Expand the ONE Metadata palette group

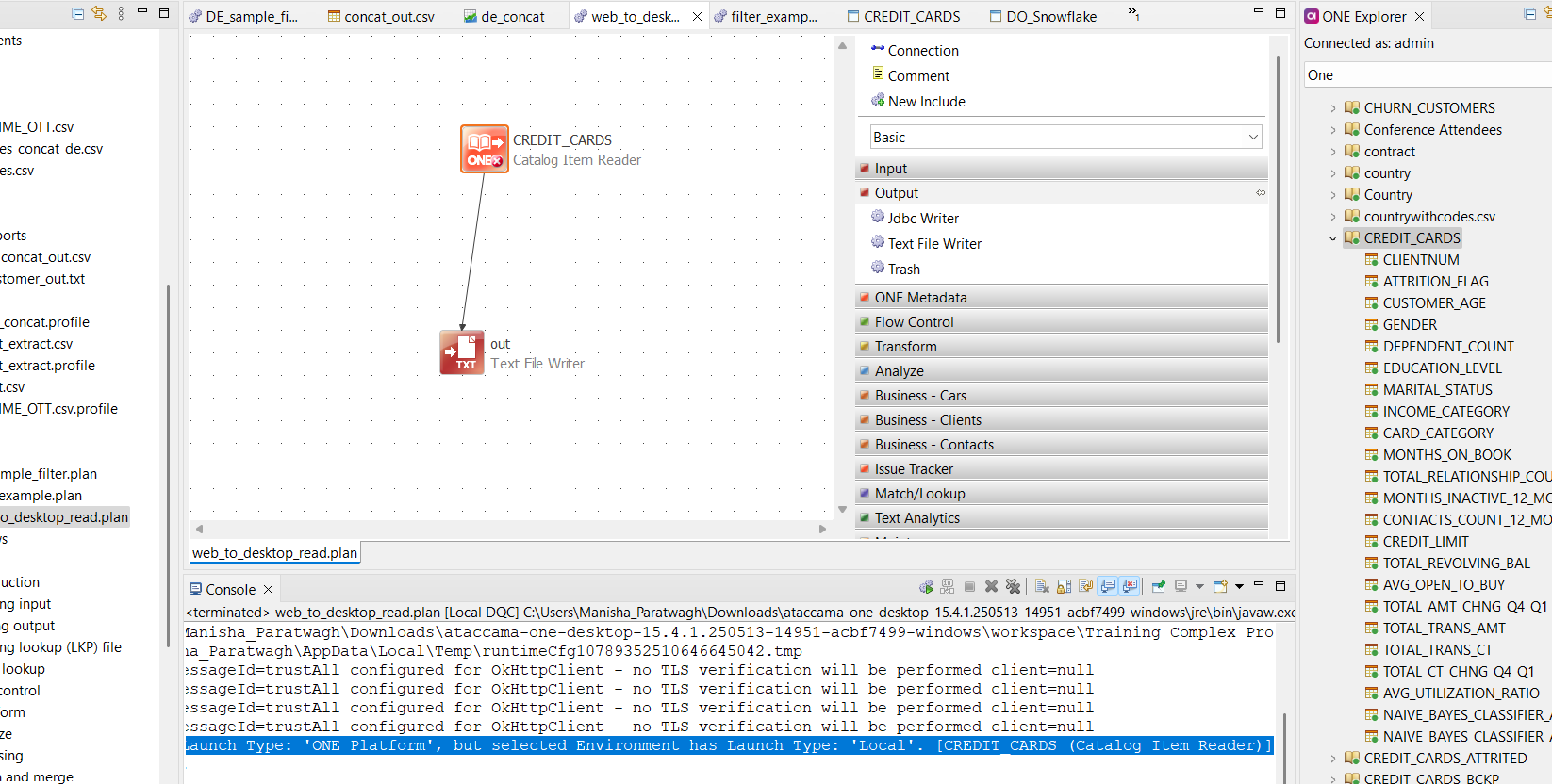point(1062,297)
